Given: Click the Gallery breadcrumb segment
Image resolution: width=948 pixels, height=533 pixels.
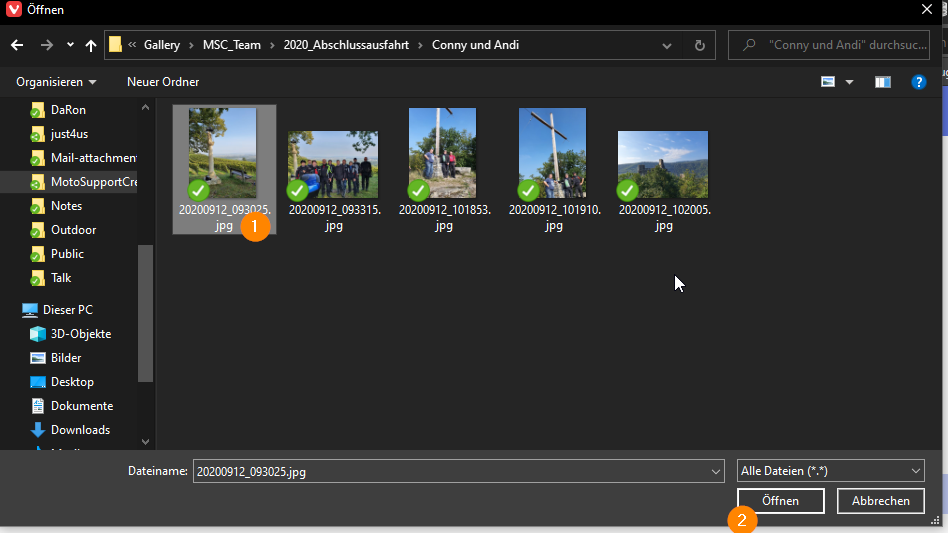Looking at the screenshot, I should [x=161, y=45].
